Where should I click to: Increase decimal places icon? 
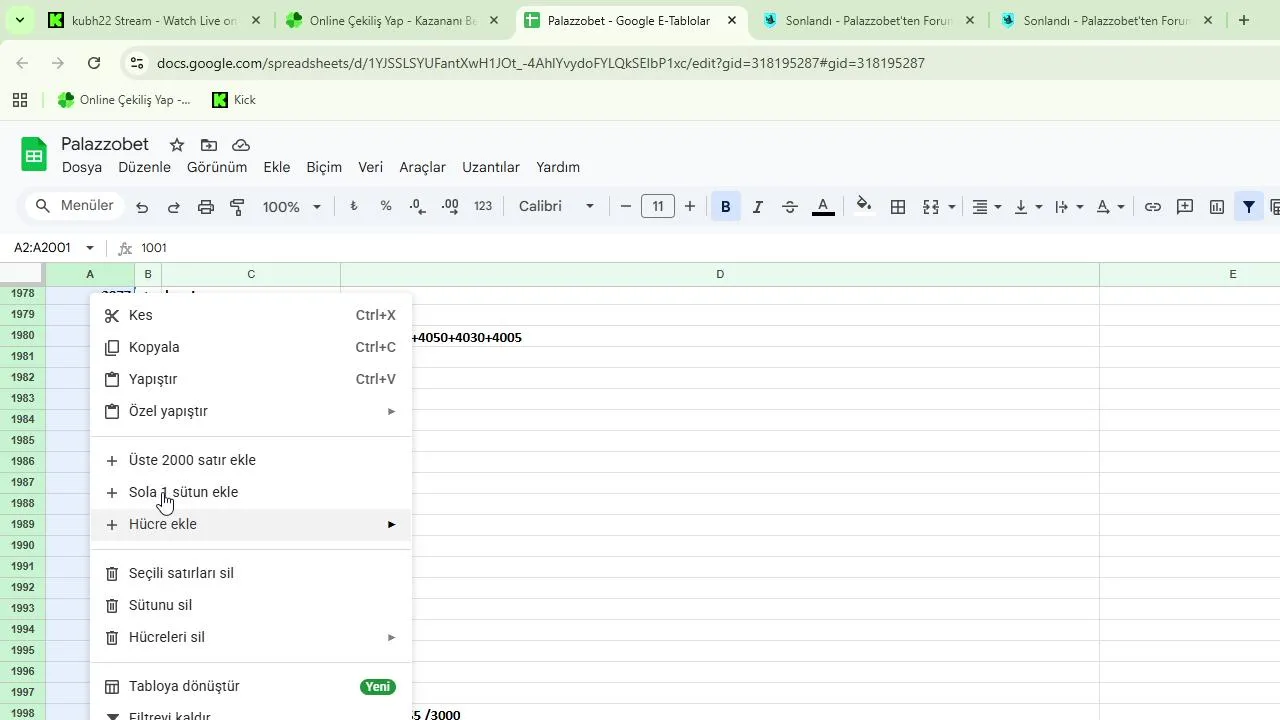tap(450, 207)
